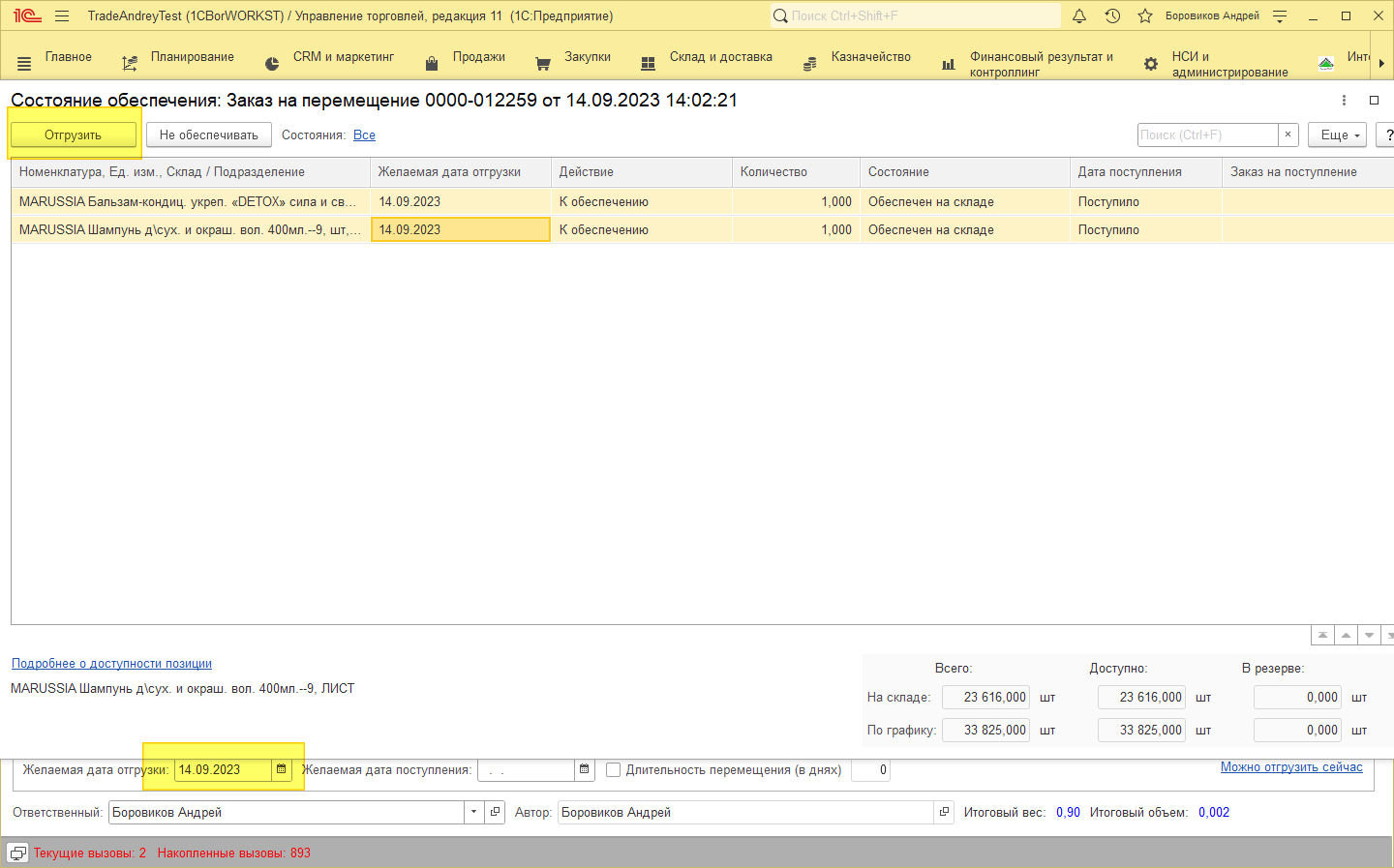This screenshot has width=1394, height=868.
Task: Click open button next to Ответственный field
Action: [496, 812]
